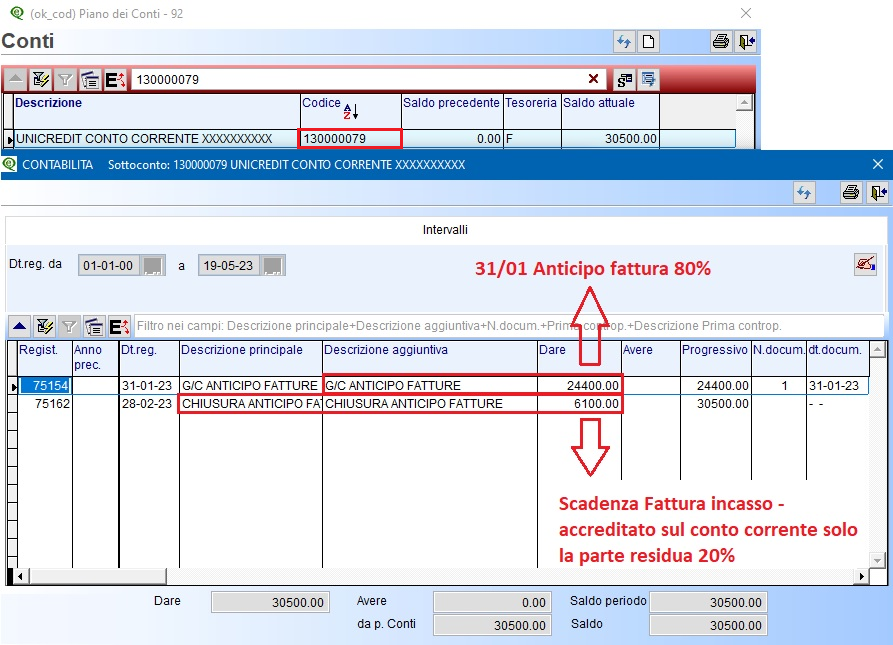
Task: Click Dare amount 6100.00 cell
Action: click(579, 404)
